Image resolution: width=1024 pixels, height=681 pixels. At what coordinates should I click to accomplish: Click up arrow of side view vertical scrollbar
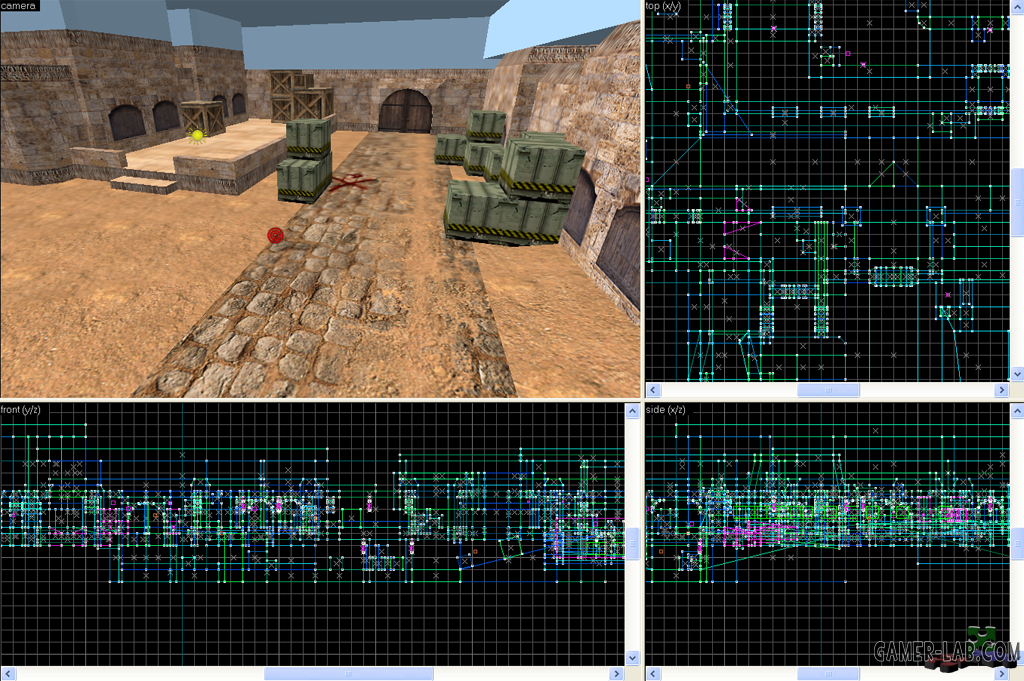tap(1017, 411)
